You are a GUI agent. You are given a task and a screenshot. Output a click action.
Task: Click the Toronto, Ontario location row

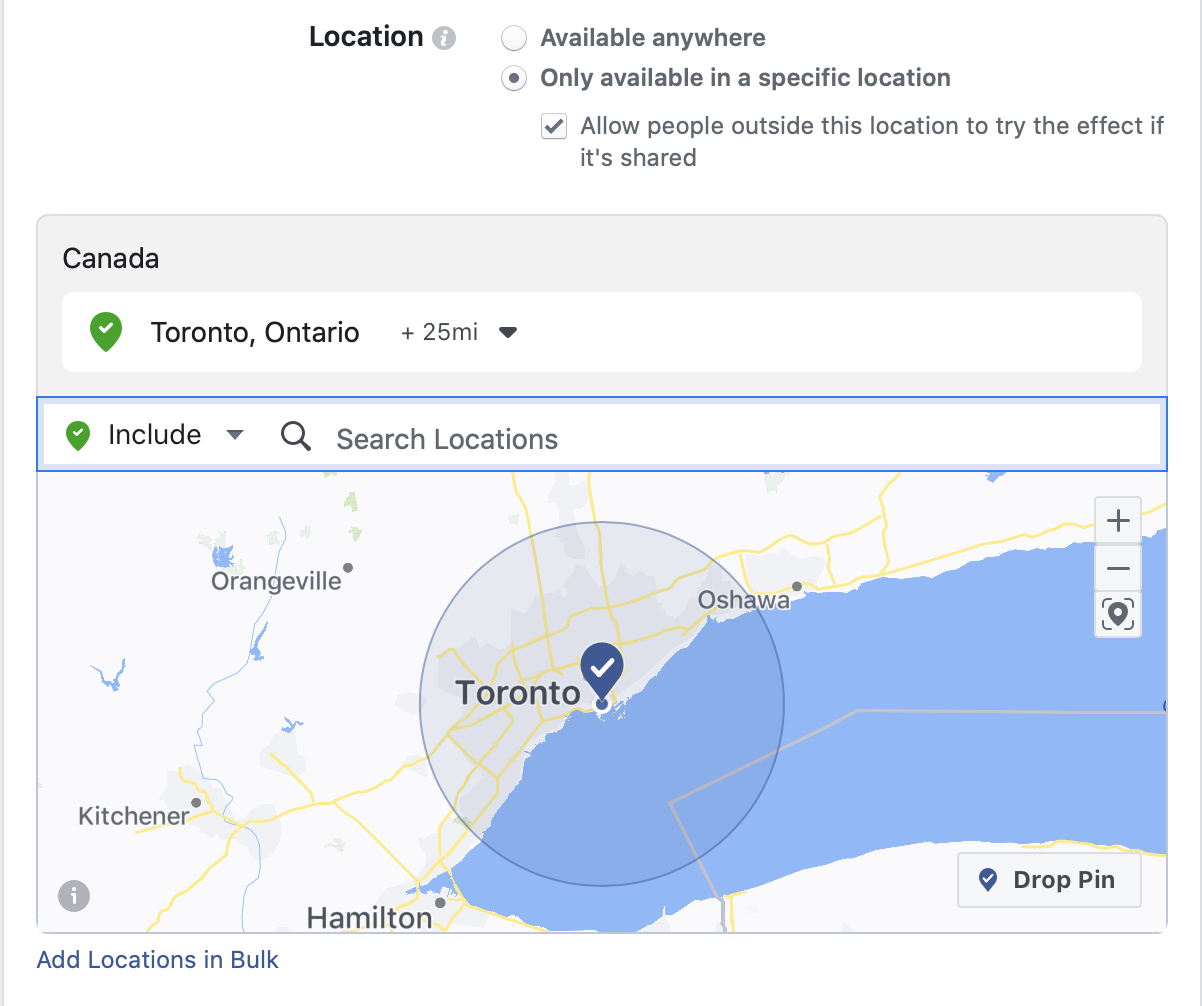602,332
